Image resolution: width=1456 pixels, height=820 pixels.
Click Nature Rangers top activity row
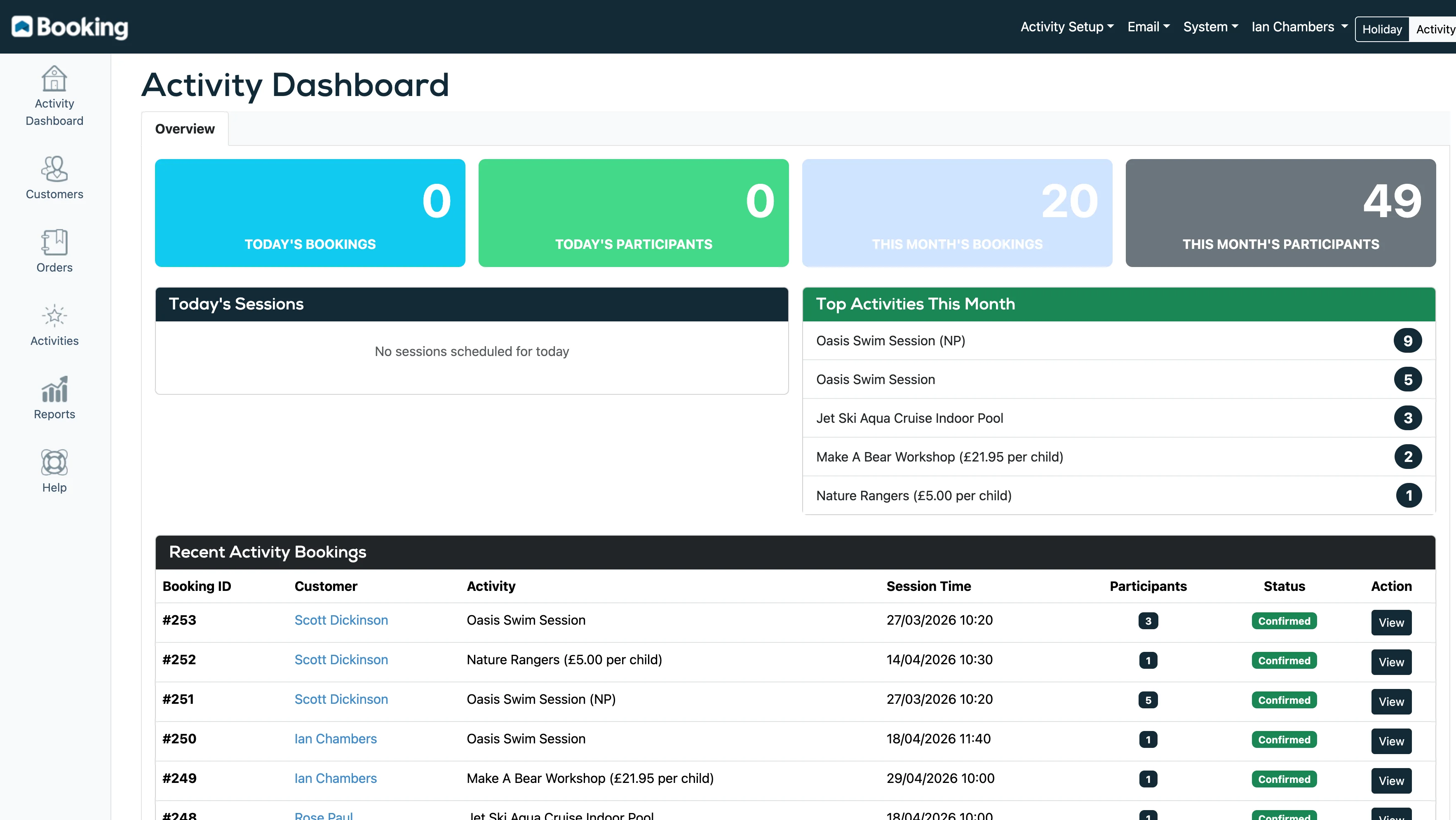click(1118, 496)
